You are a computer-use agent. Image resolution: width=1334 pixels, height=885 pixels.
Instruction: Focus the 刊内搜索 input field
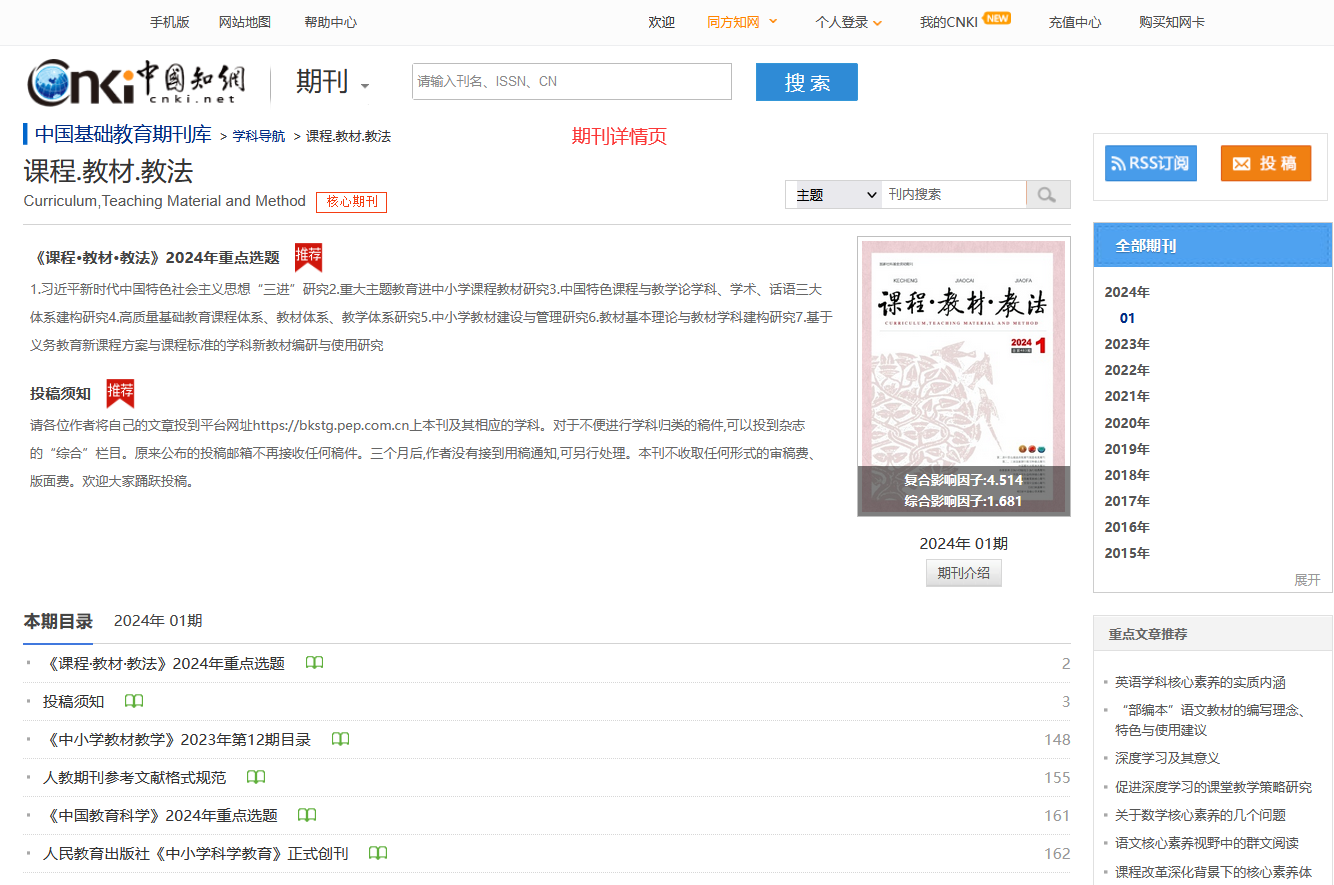tap(954, 195)
